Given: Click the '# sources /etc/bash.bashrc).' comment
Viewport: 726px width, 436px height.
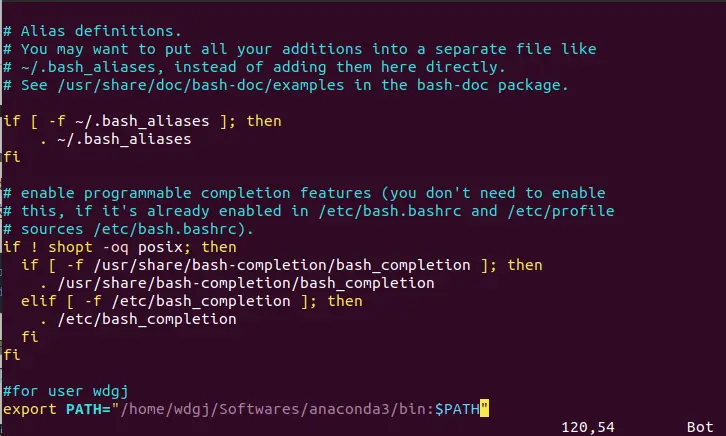Looking at the screenshot, I should (x=129, y=229).
